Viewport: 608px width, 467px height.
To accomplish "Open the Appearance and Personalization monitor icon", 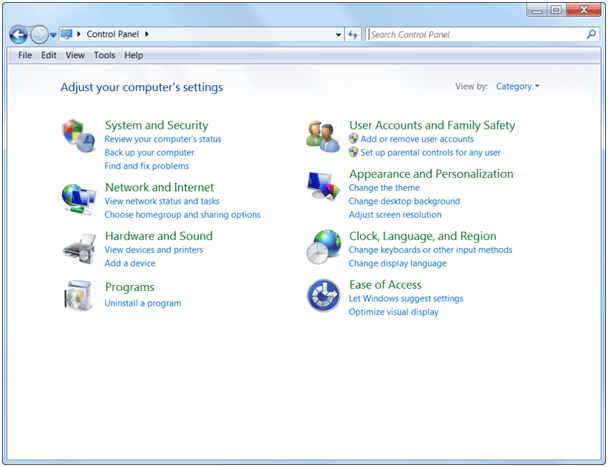I will click(x=323, y=185).
